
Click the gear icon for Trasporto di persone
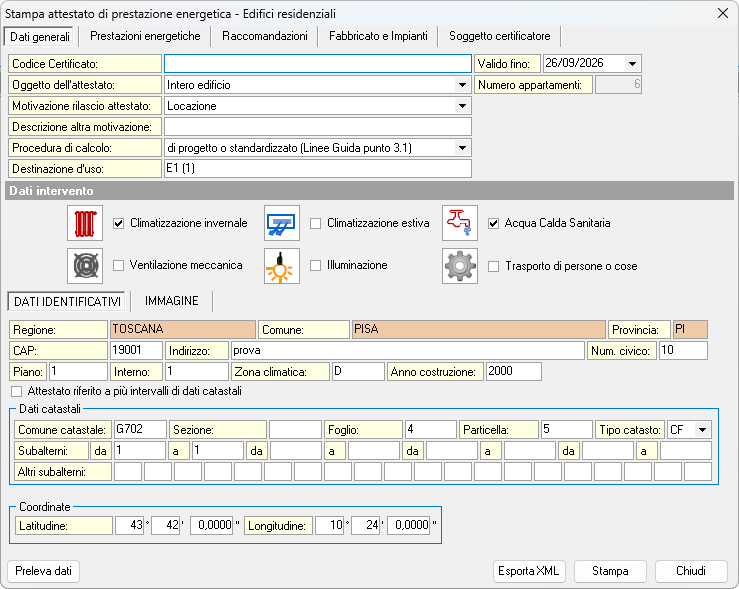coord(460,266)
